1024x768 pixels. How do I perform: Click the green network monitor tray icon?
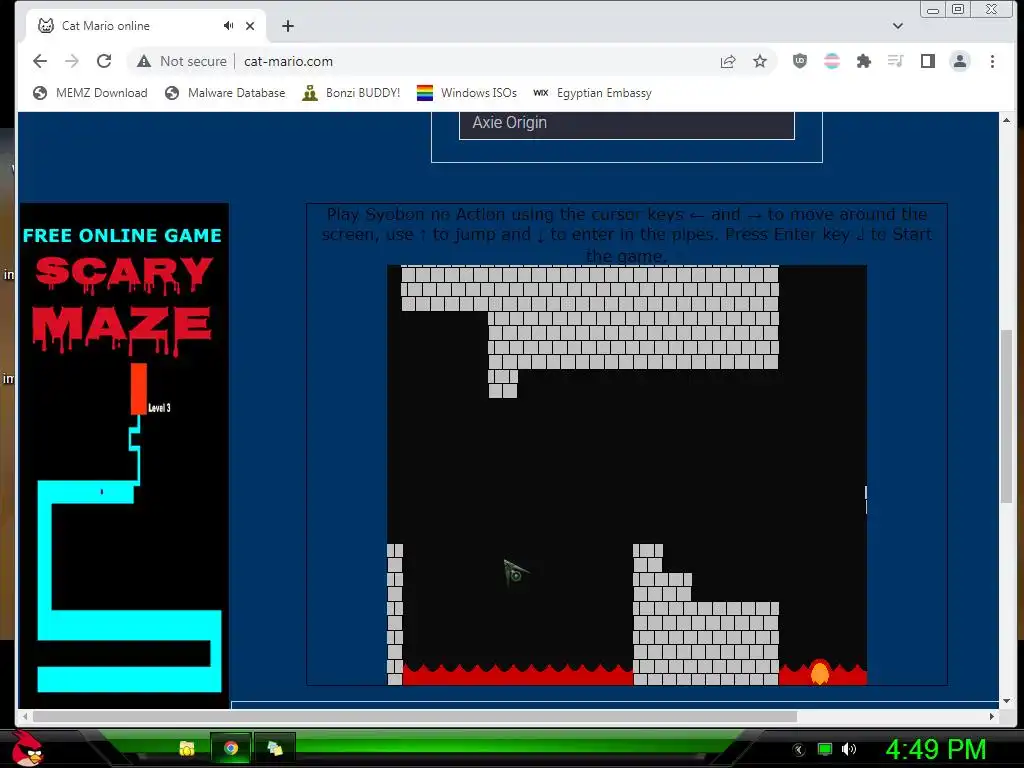(825, 749)
